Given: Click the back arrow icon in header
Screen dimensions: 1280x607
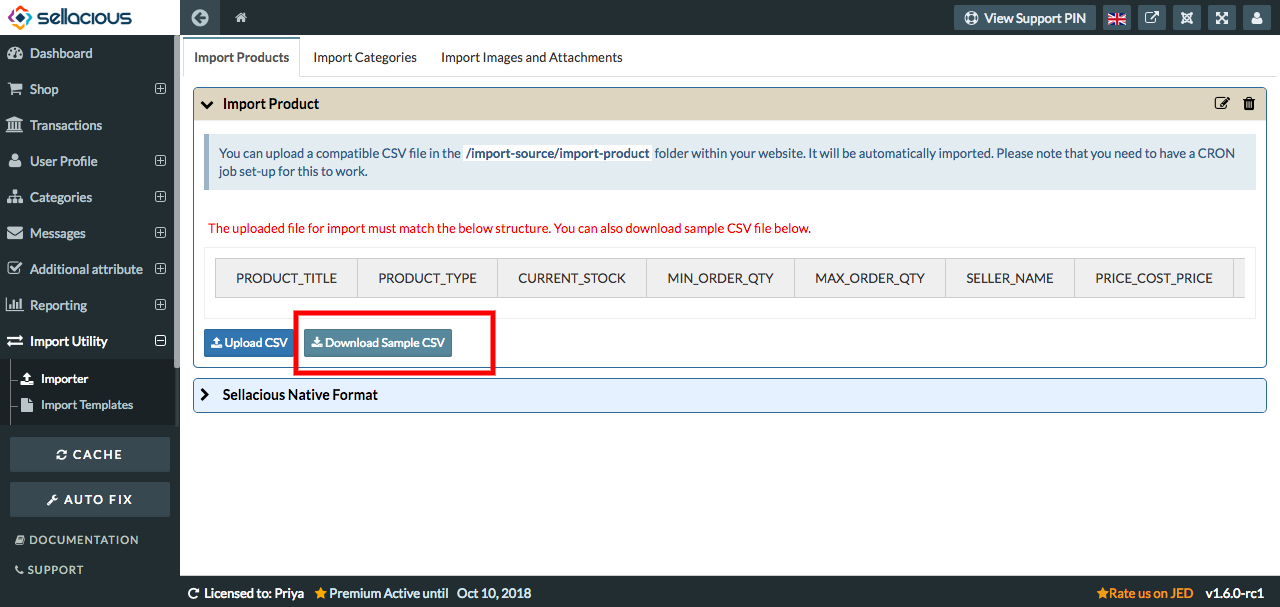Looking at the screenshot, I should pos(200,18).
